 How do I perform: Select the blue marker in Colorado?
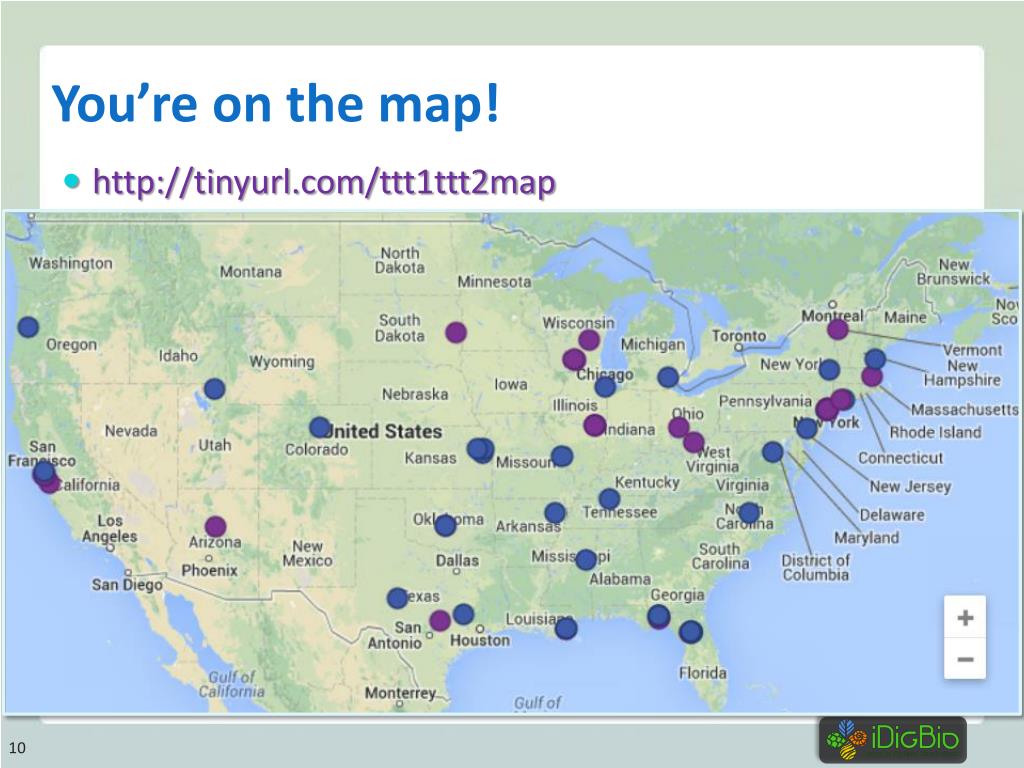click(319, 428)
